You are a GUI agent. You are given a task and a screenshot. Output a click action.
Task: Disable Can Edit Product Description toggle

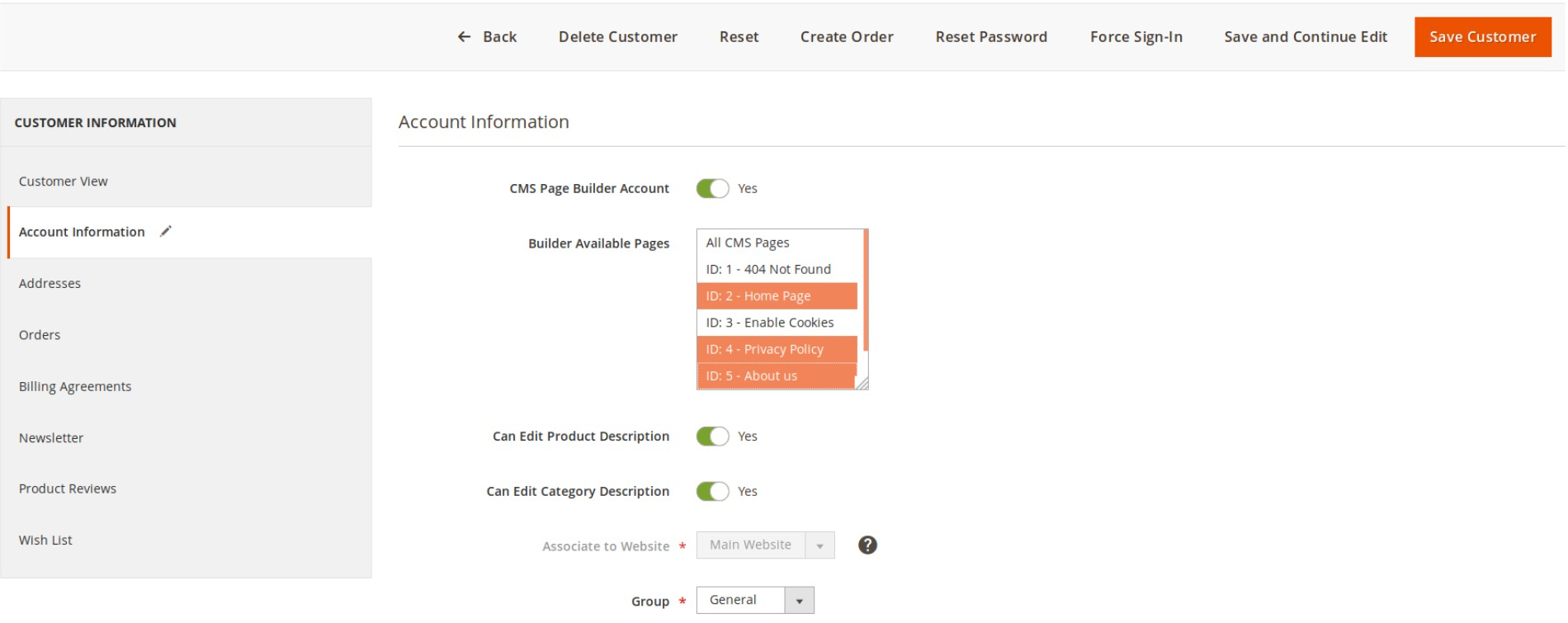[x=712, y=437]
